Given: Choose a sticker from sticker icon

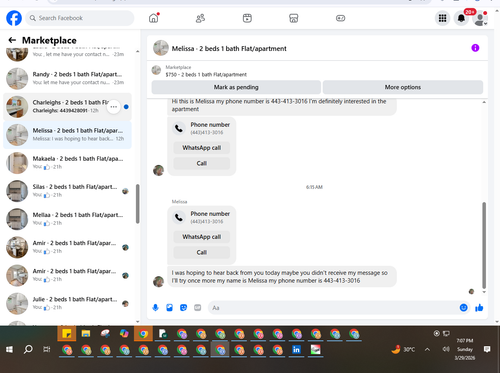Looking at the screenshot, I should tap(183, 308).
